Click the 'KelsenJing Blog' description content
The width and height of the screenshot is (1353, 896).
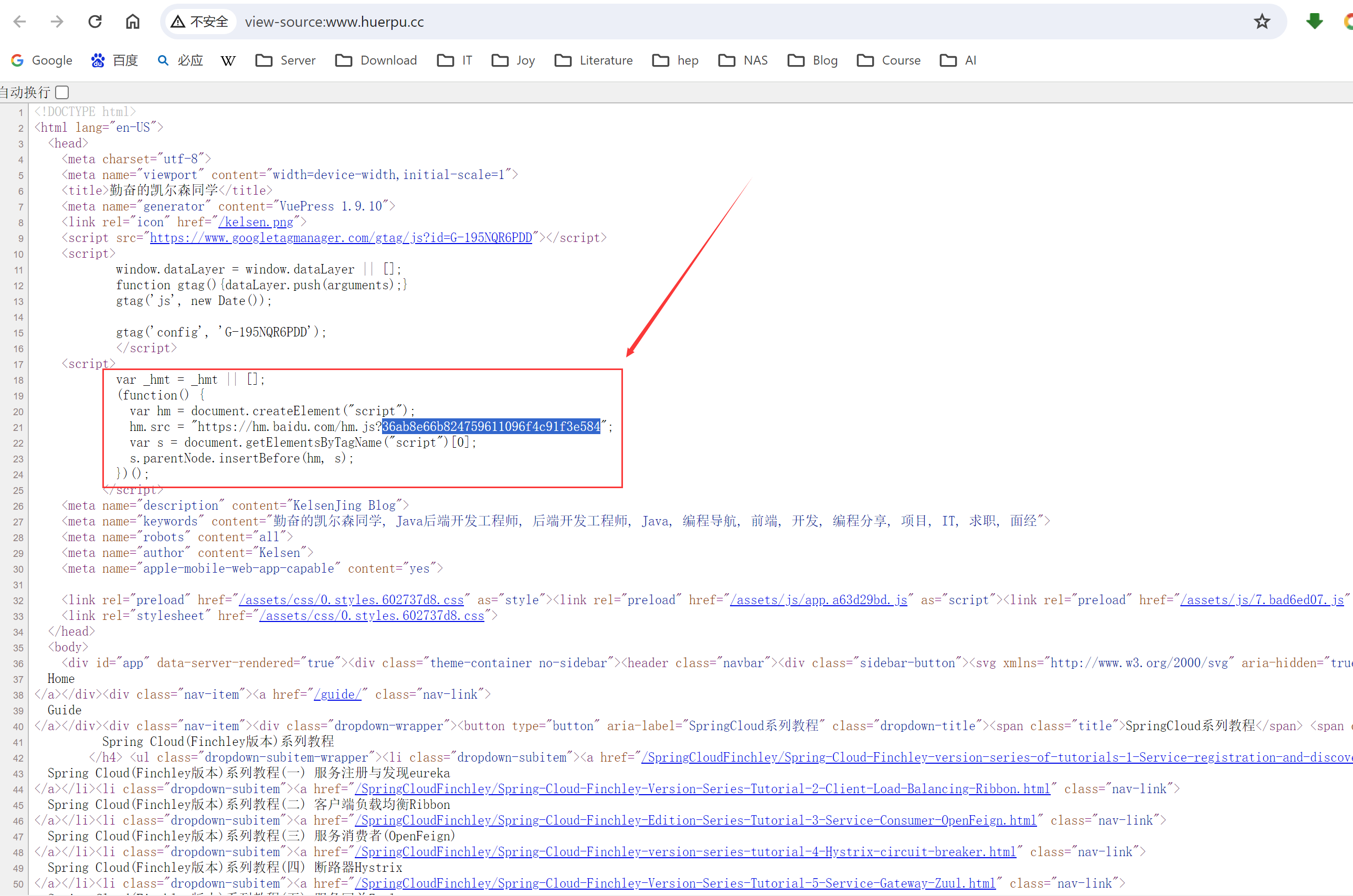coord(344,505)
